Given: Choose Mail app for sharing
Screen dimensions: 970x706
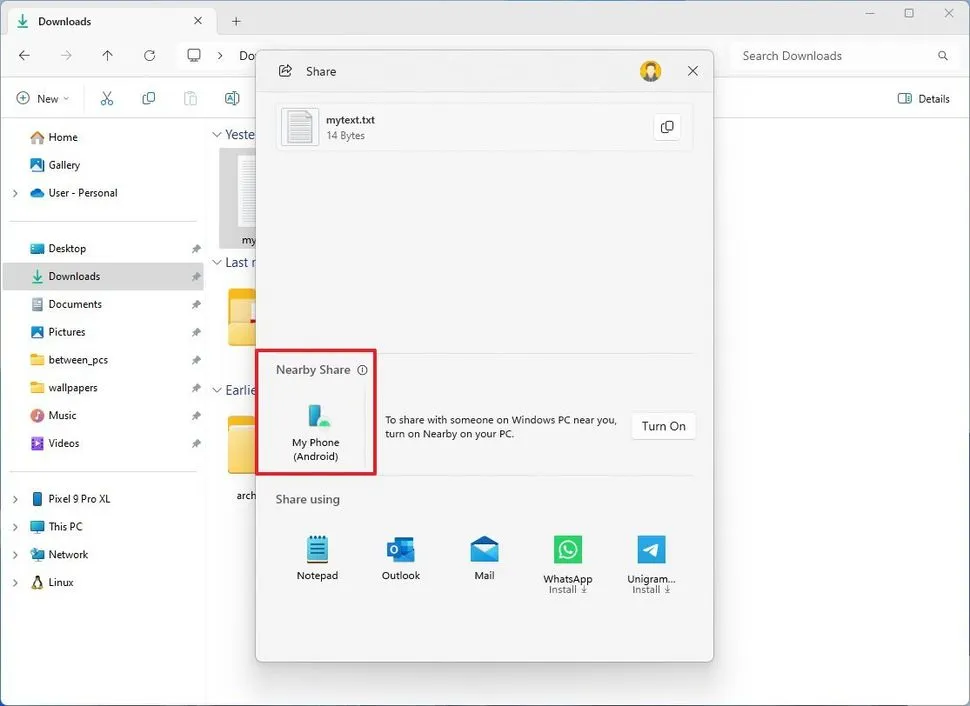Looking at the screenshot, I should pos(484,557).
